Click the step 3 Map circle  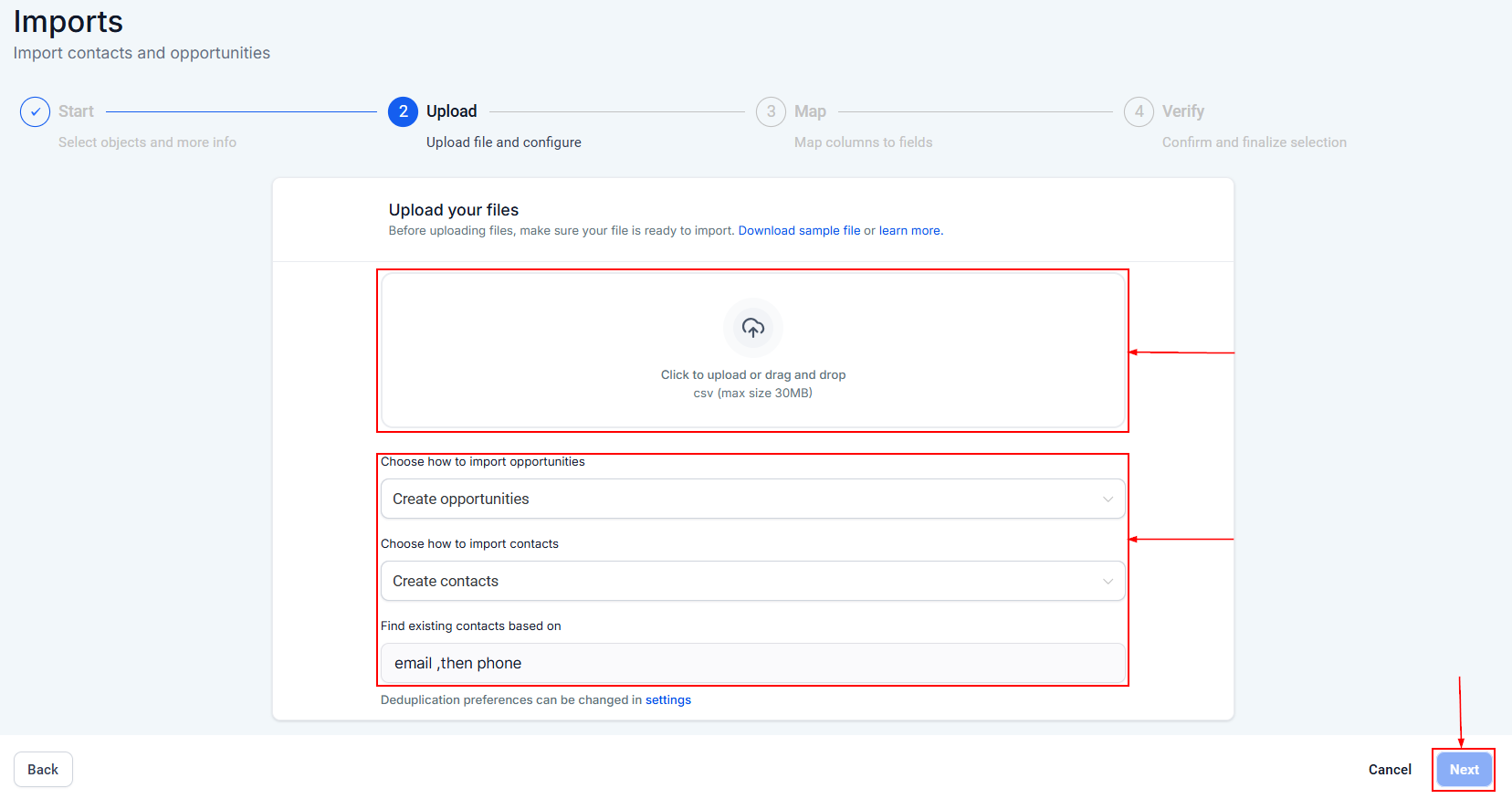coord(771,111)
